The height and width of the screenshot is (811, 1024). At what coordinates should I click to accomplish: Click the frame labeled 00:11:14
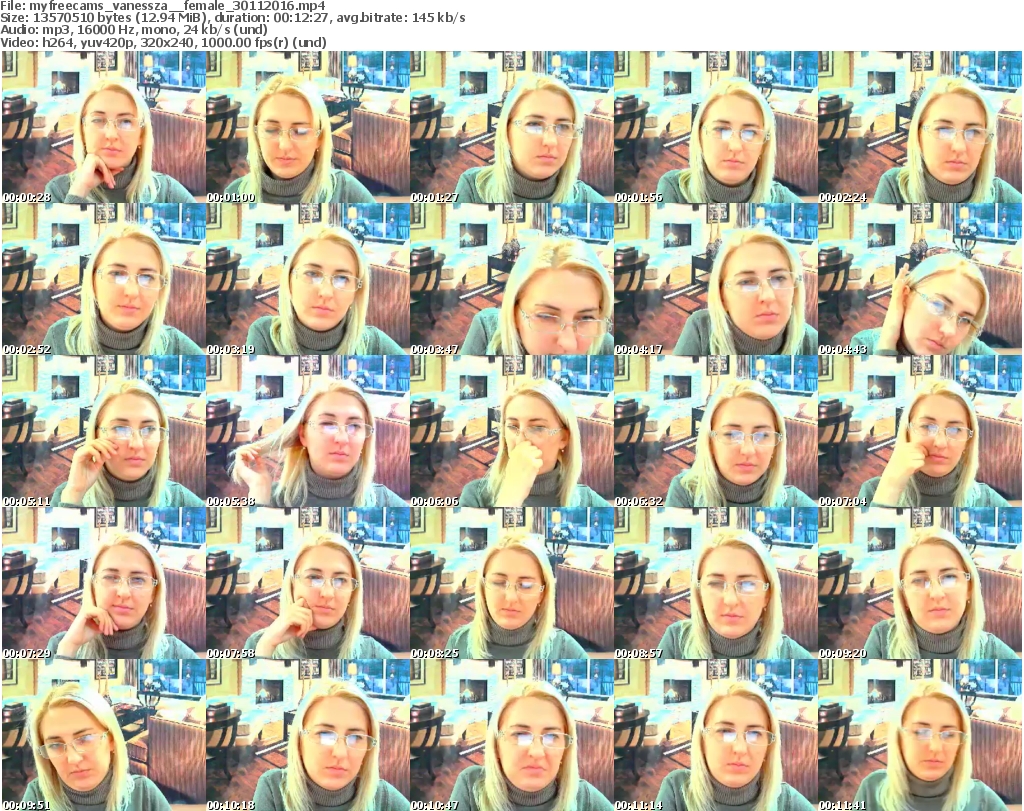716,735
